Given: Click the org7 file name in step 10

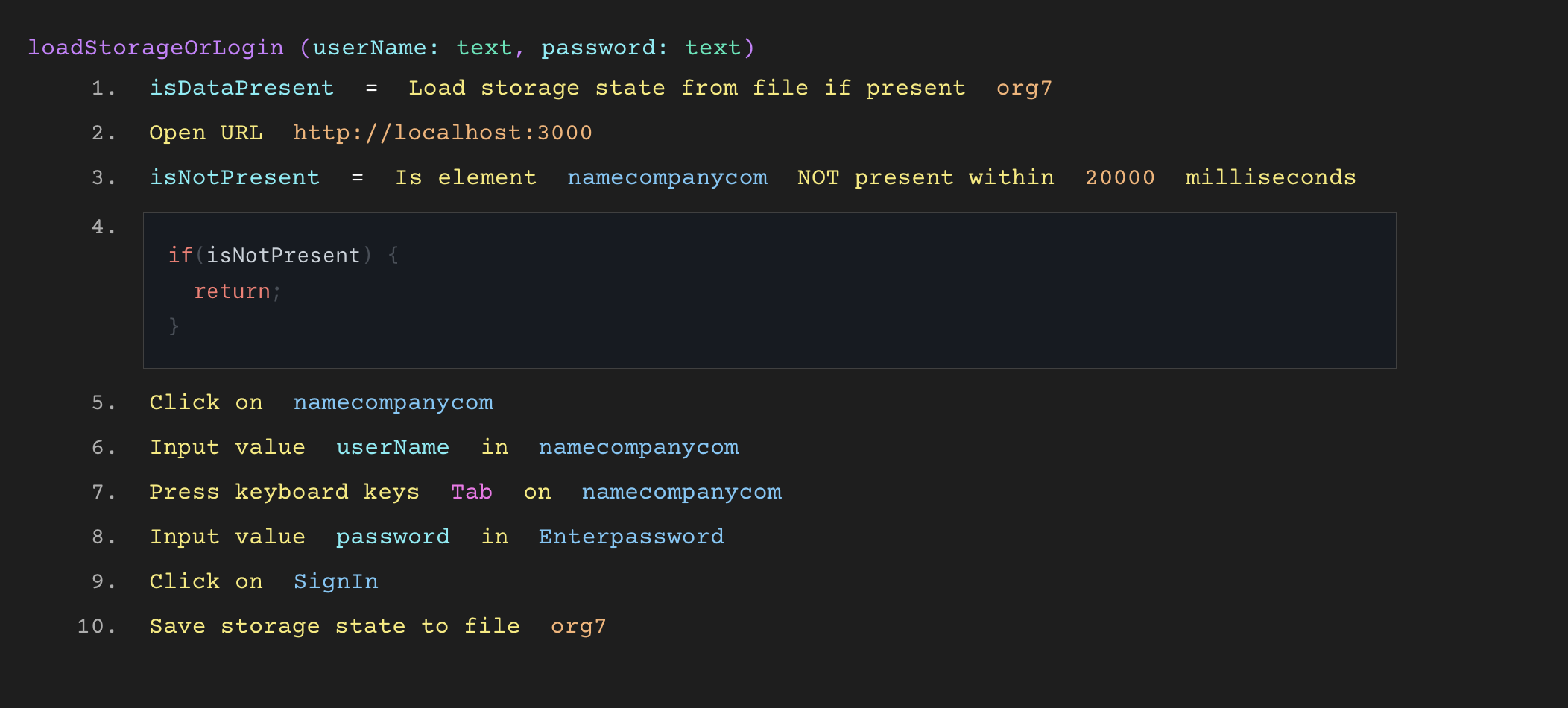Looking at the screenshot, I should 578,626.
